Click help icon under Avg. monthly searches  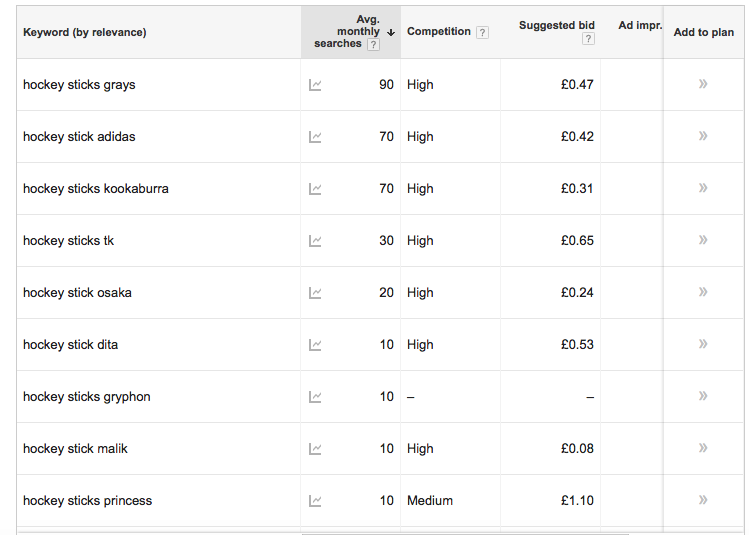373,45
